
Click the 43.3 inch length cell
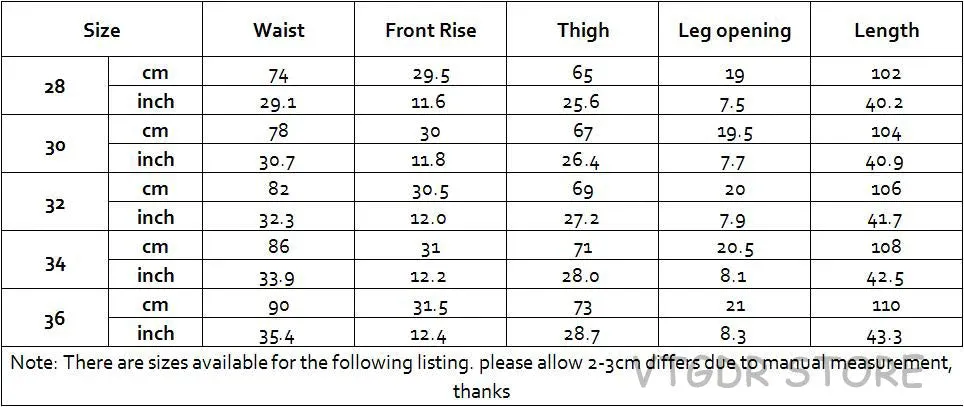point(886,332)
